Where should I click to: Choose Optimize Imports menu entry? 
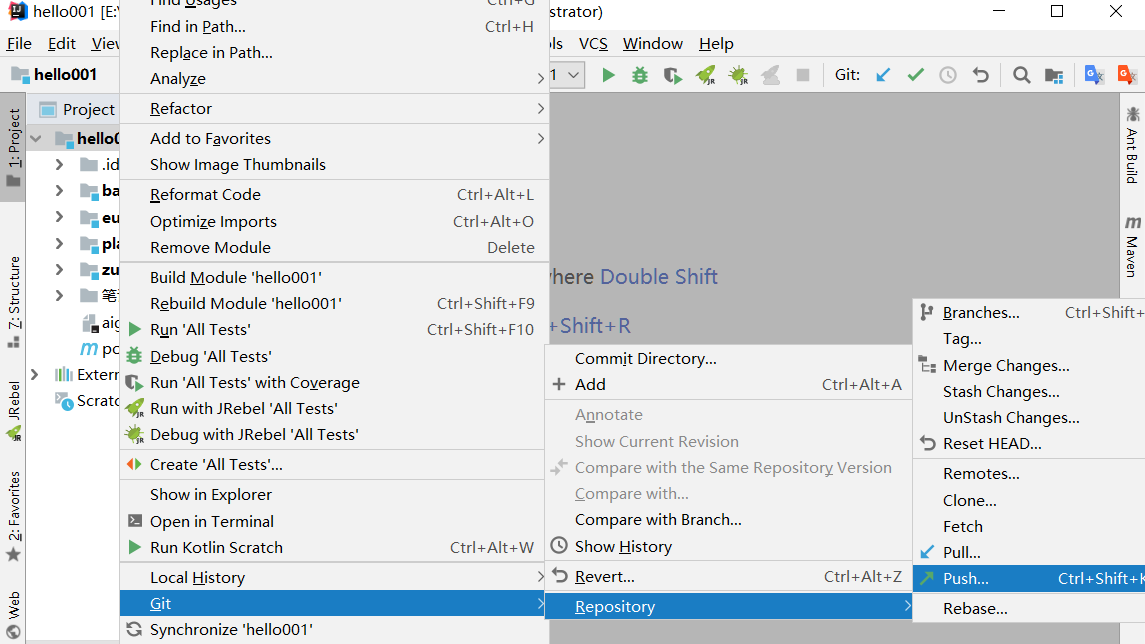334,221
